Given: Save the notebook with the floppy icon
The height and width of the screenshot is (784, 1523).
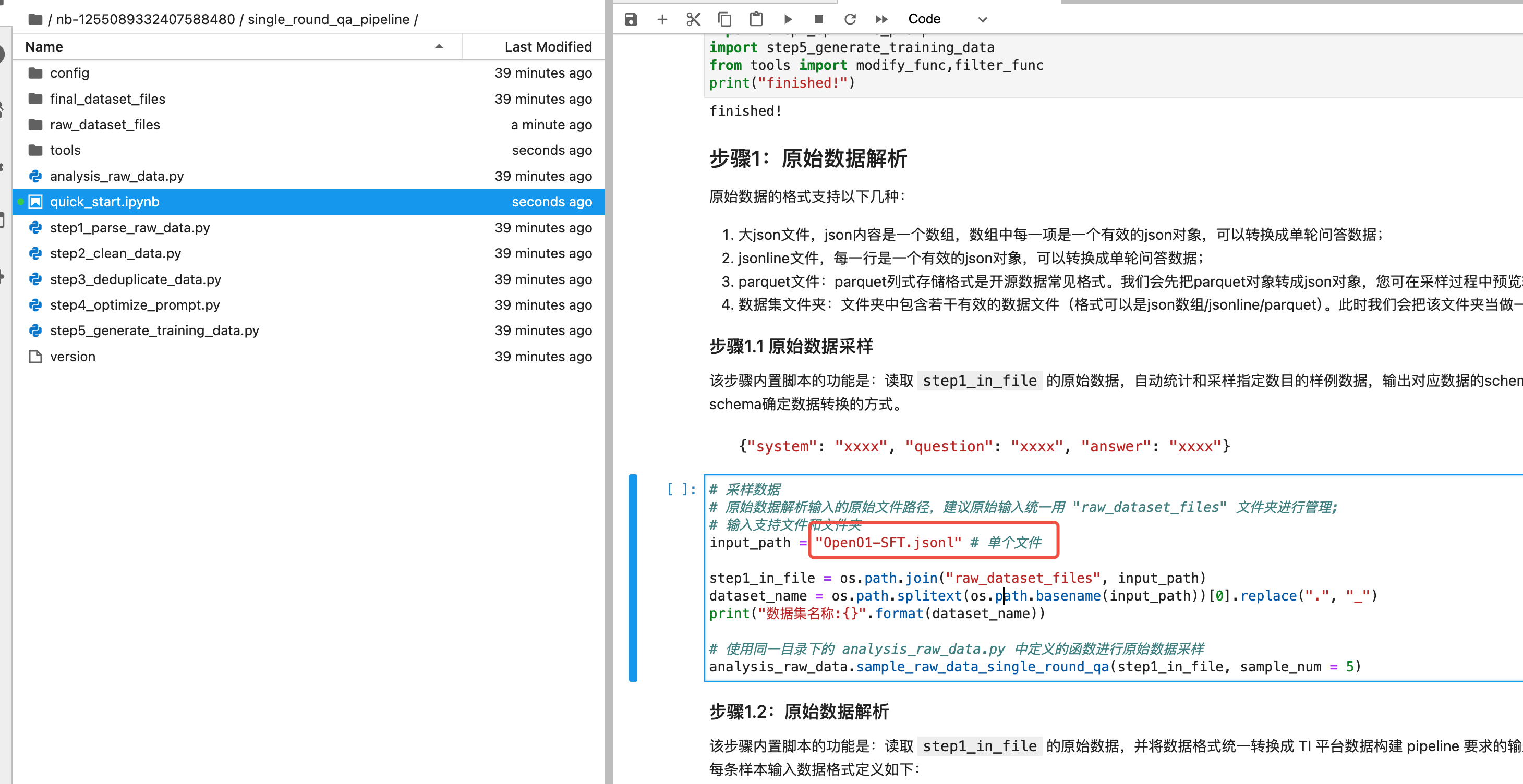Looking at the screenshot, I should (x=631, y=19).
